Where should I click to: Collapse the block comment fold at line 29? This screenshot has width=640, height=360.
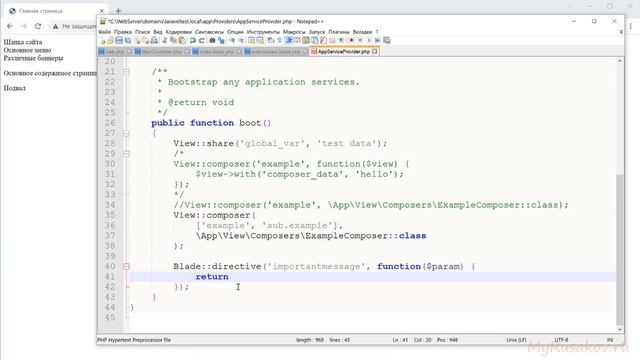tap(126, 154)
